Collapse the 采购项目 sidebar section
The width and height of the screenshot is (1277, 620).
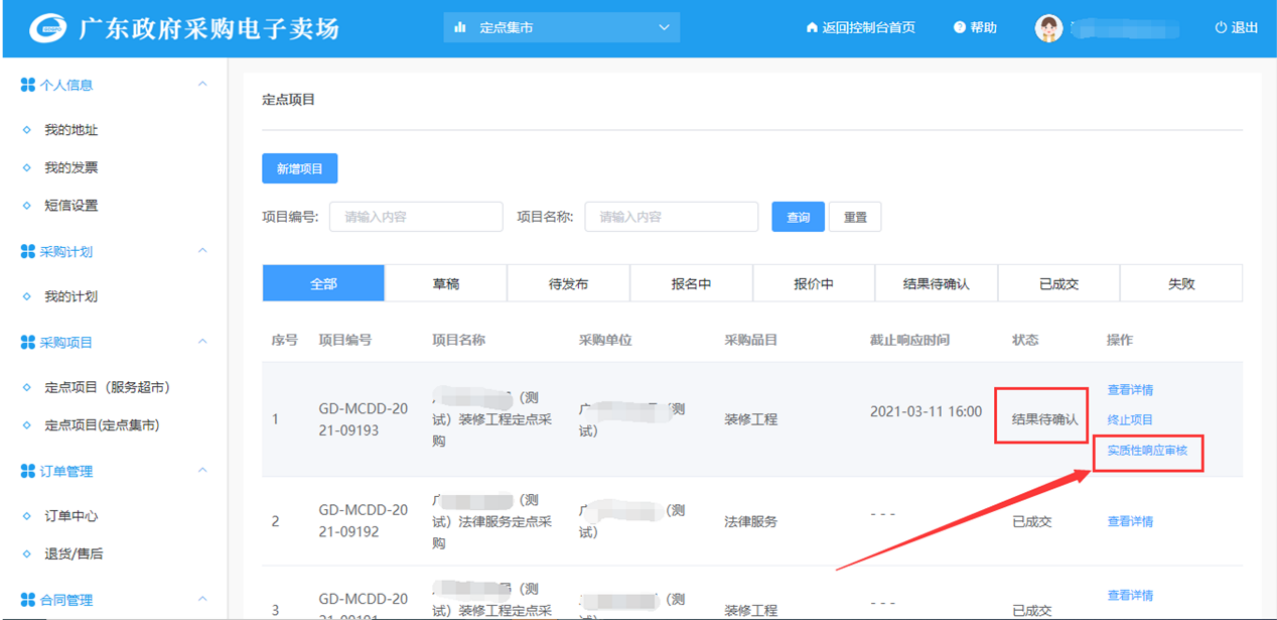(x=202, y=342)
